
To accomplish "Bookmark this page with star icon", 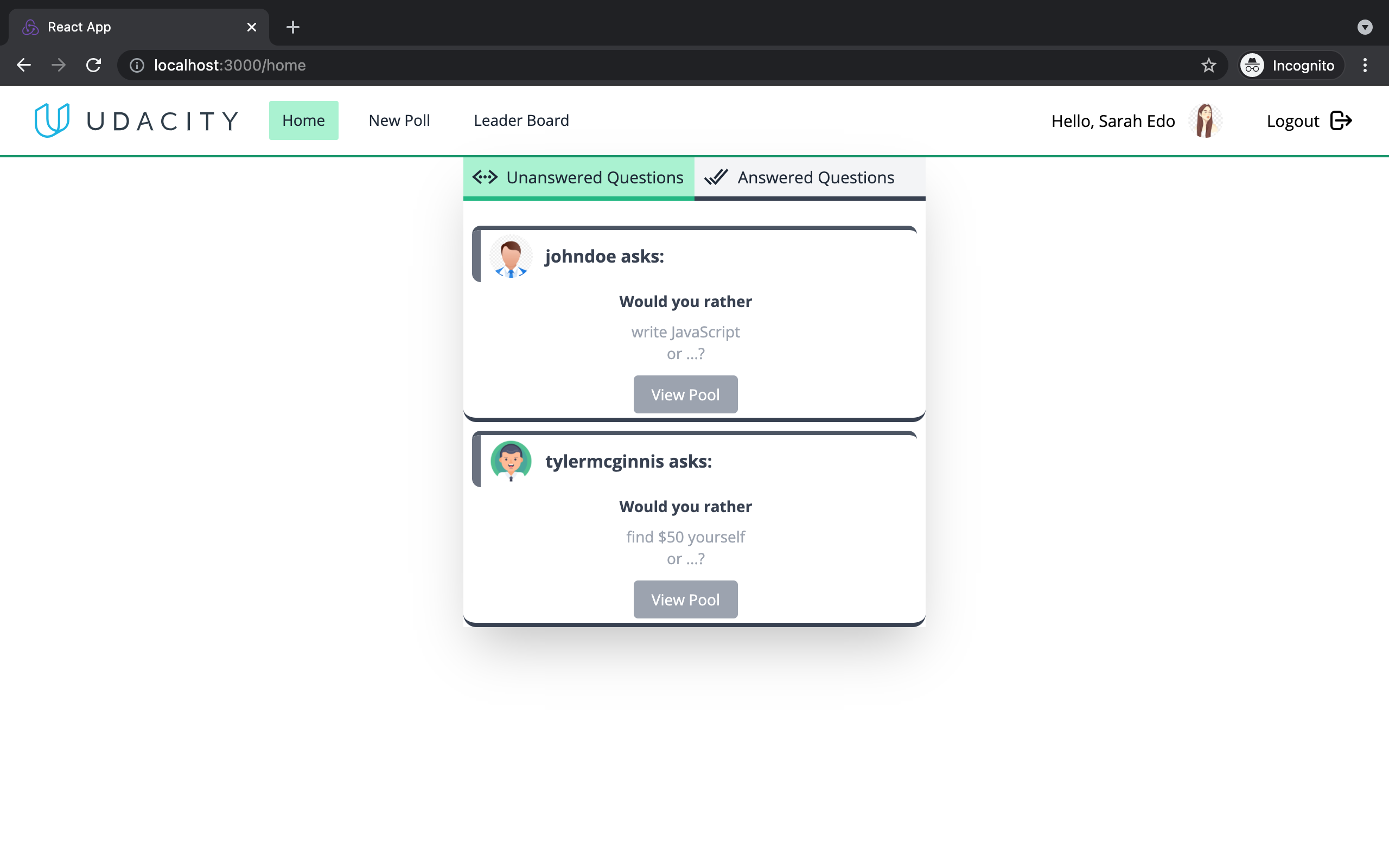I will pyautogui.click(x=1208, y=66).
